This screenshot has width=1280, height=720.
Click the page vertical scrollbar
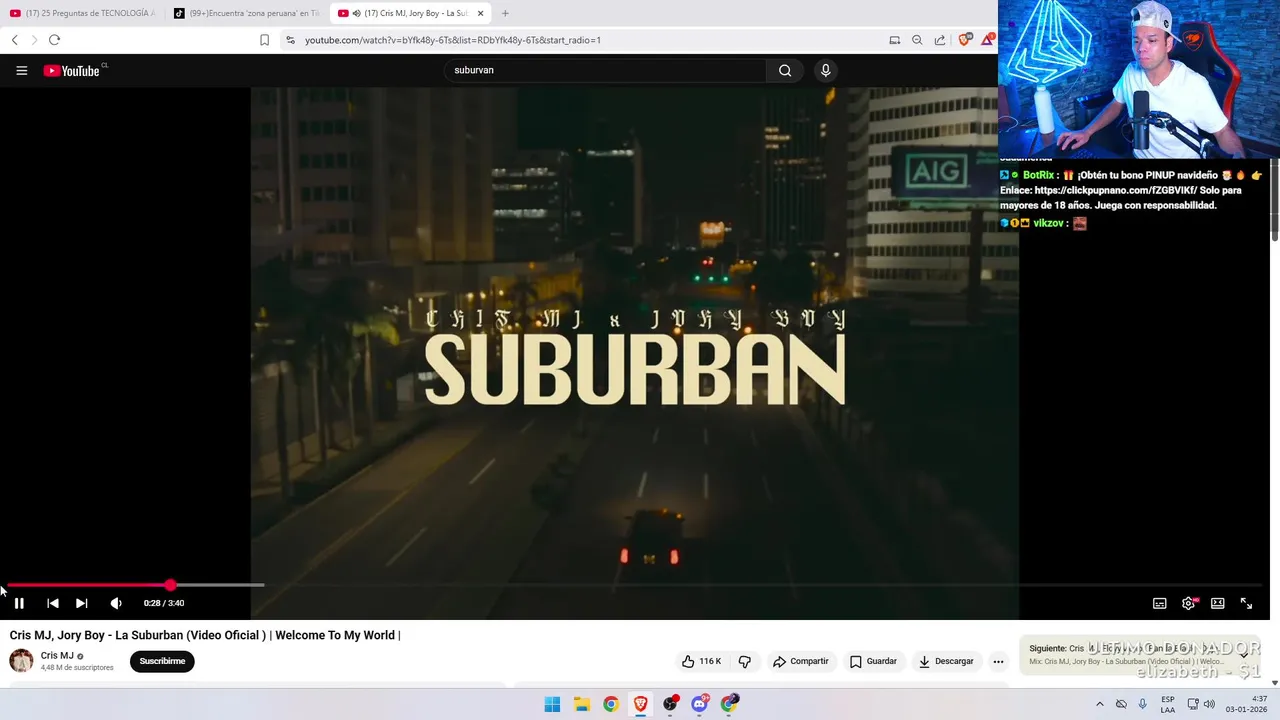[1275, 199]
